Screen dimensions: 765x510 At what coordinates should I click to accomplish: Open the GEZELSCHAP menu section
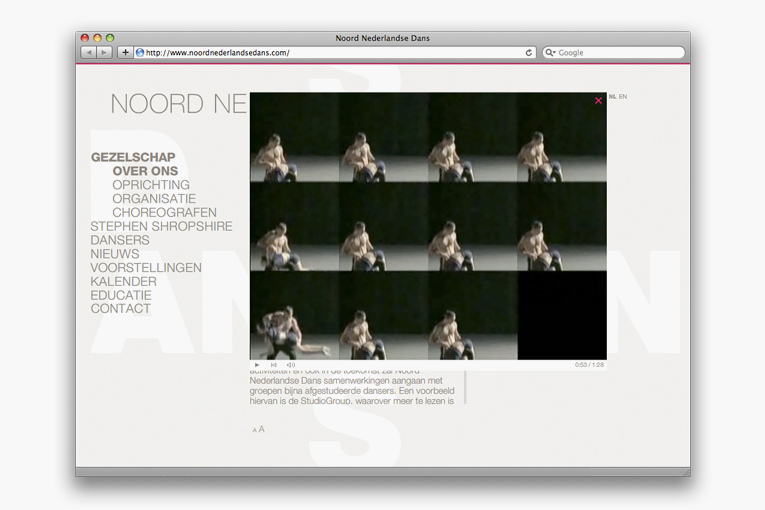[133, 157]
